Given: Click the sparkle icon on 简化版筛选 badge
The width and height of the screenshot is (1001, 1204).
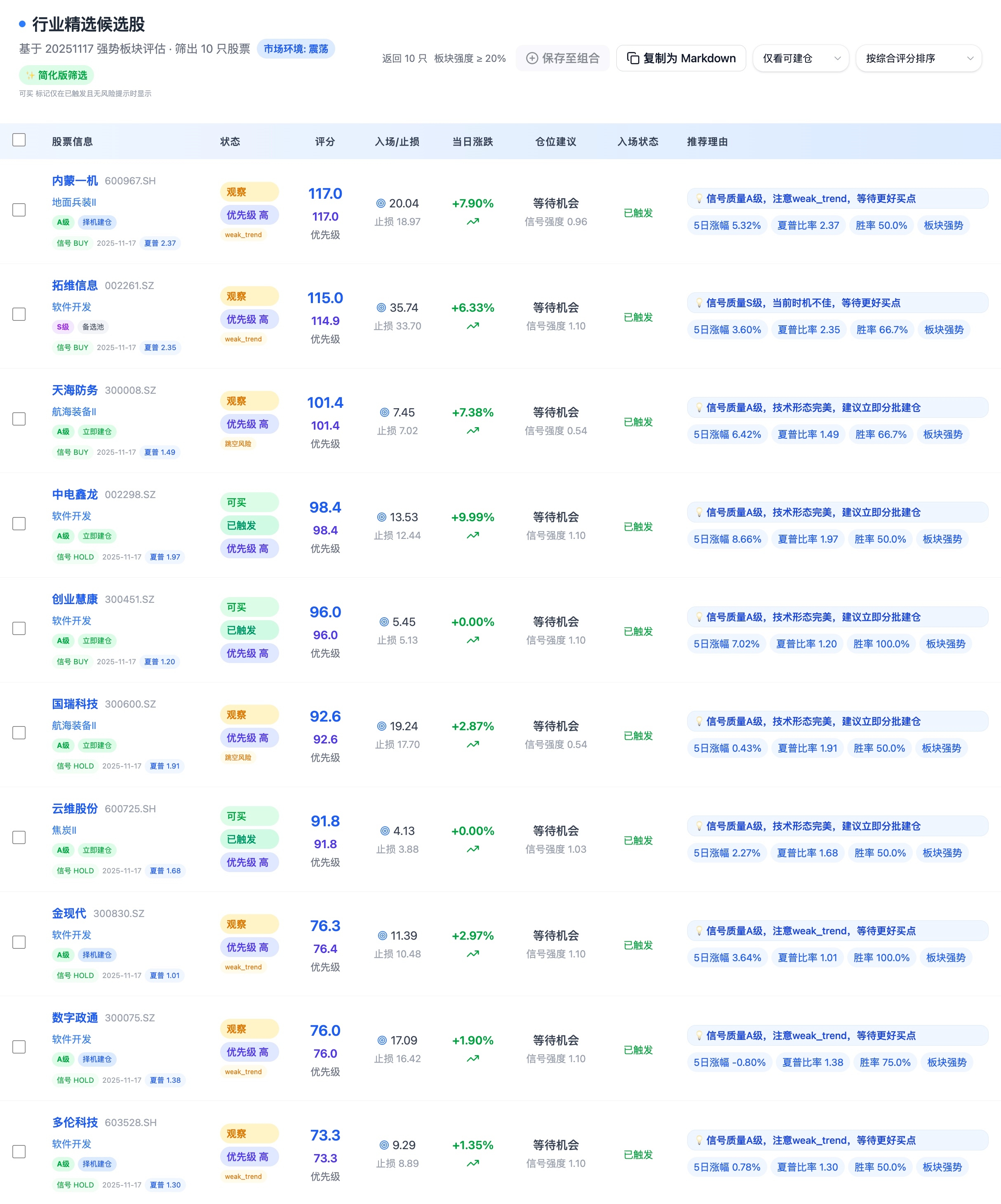Looking at the screenshot, I should coord(31,76).
